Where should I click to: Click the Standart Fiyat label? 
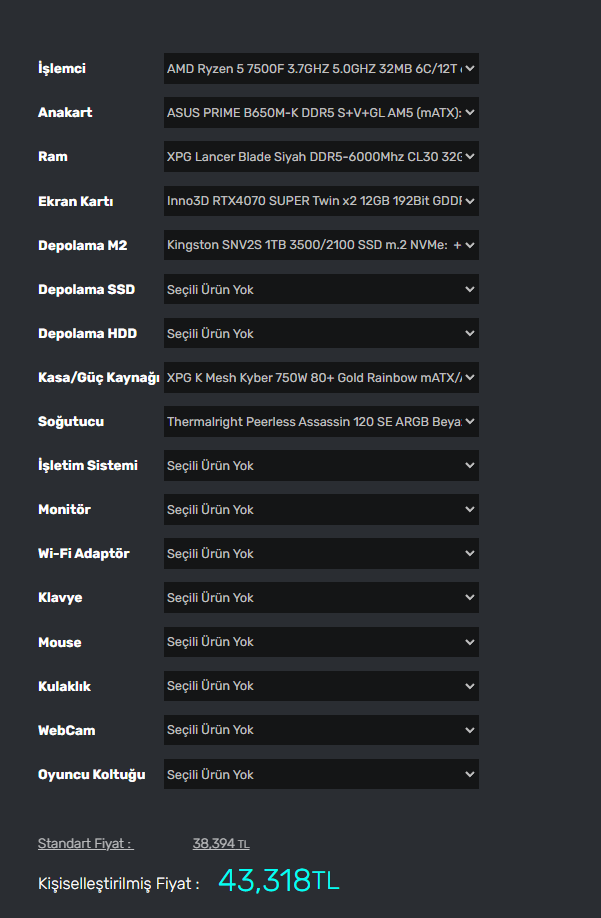(x=85, y=844)
